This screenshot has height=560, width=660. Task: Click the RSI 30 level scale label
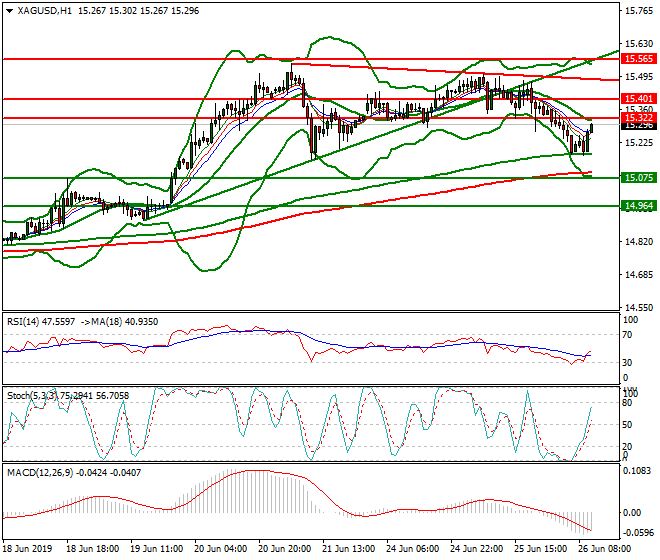(628, 363)
